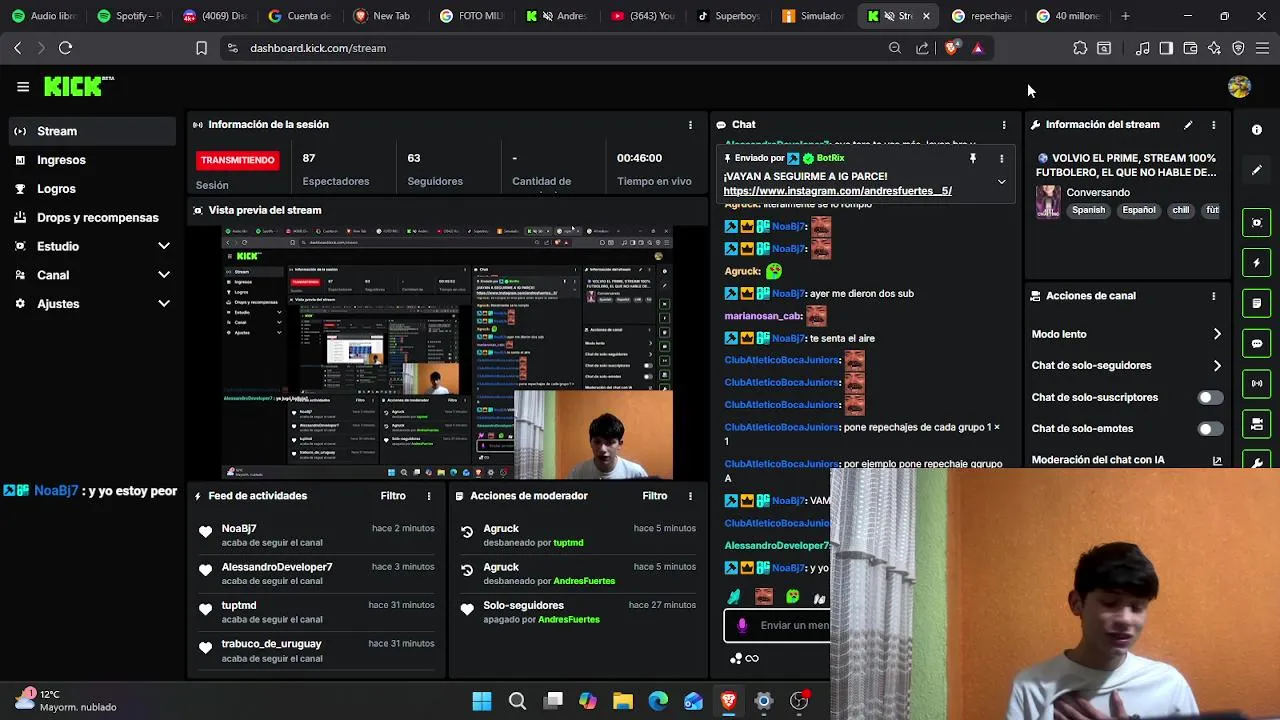This screenshot has width=1280, height=720.
Task: Open OBS Studio from taskbar
Action: click(x=799, y=701)
